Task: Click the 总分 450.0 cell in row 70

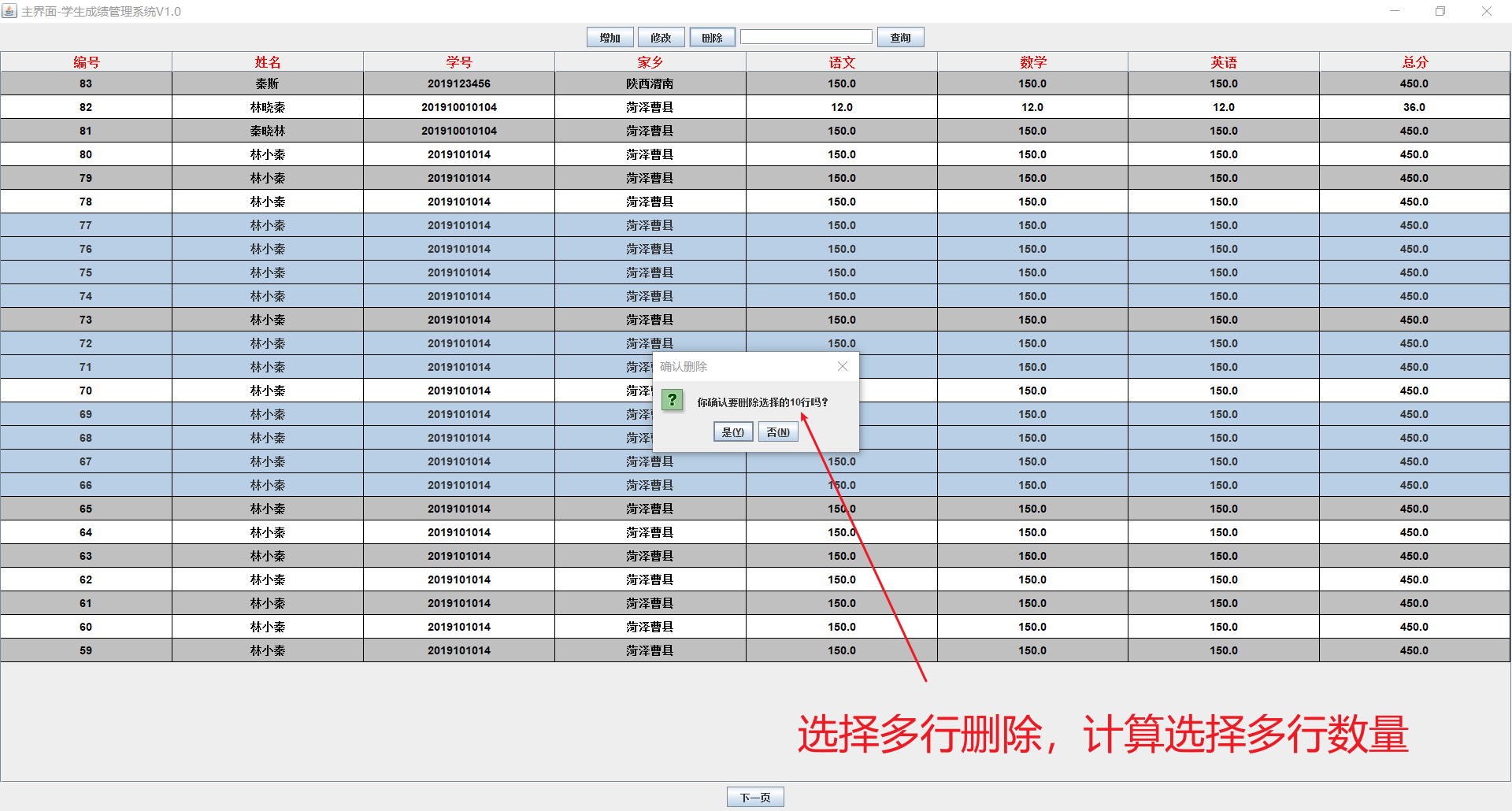Action: pos(1415,391)
